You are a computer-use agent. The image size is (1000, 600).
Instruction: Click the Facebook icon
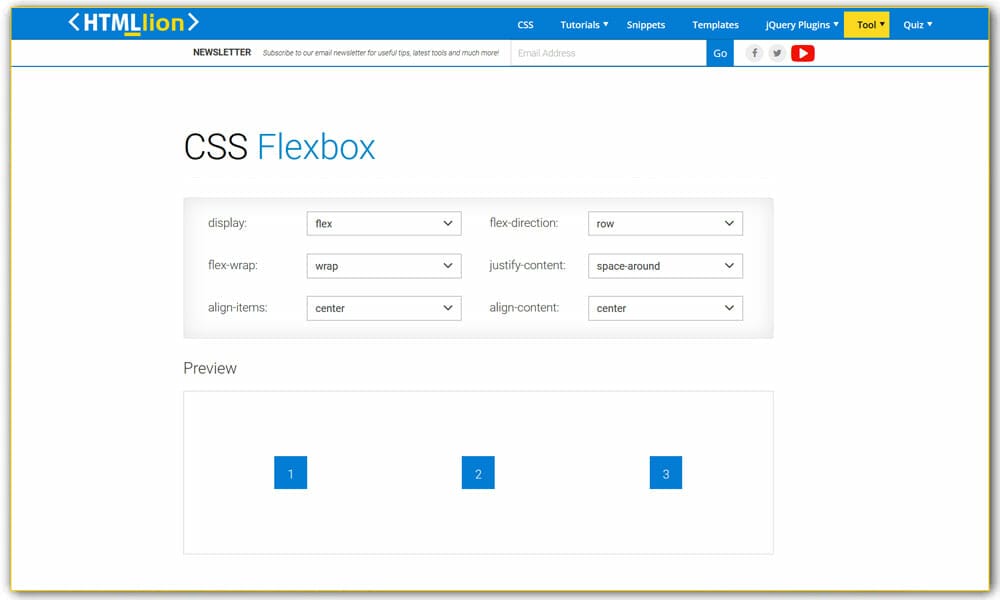click(x=754, y=53)
